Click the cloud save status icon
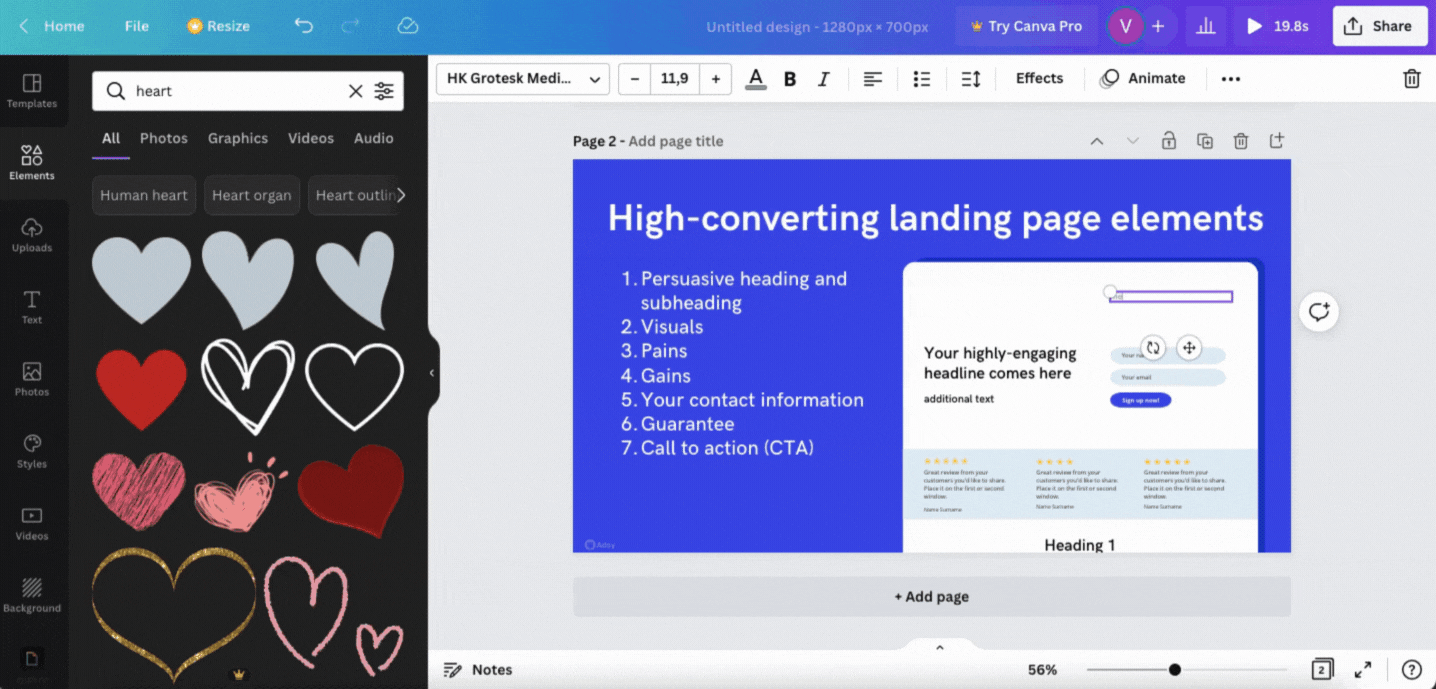1436x689 pixels. coord(407,26)
